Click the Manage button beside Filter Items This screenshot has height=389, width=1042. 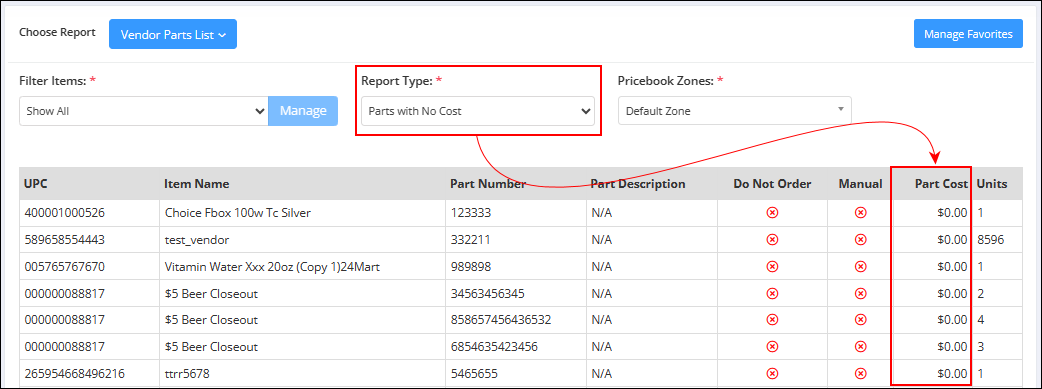[x=303, y=111]
